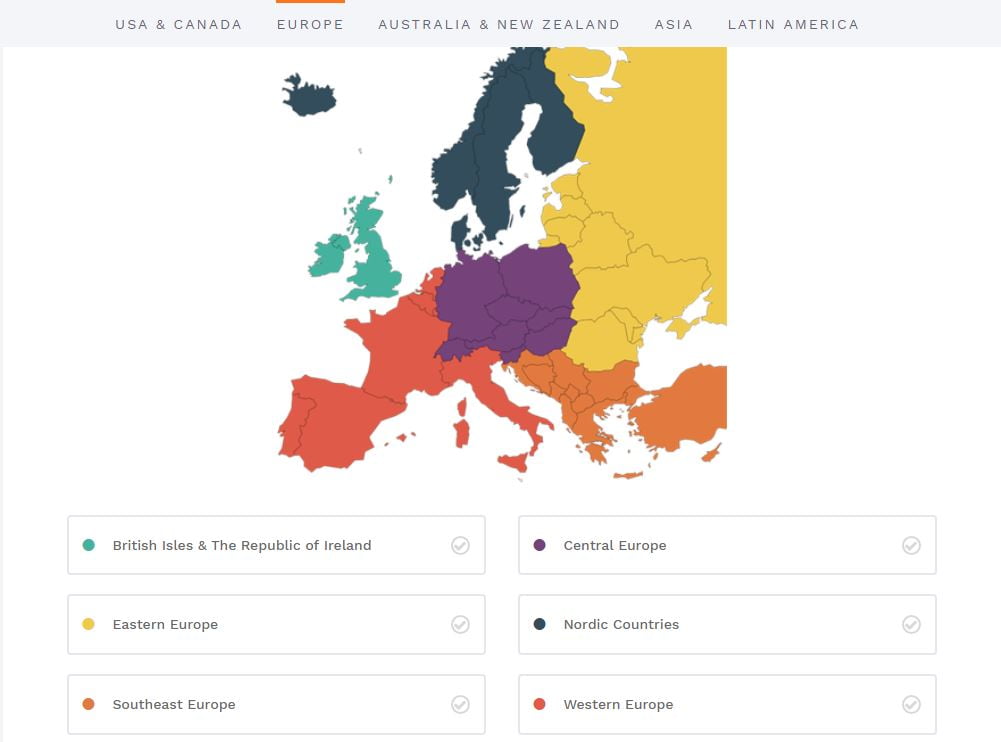Toggle the Western Europe checkmark
Screen dimensions: 1001x742
tap(911, 704)
